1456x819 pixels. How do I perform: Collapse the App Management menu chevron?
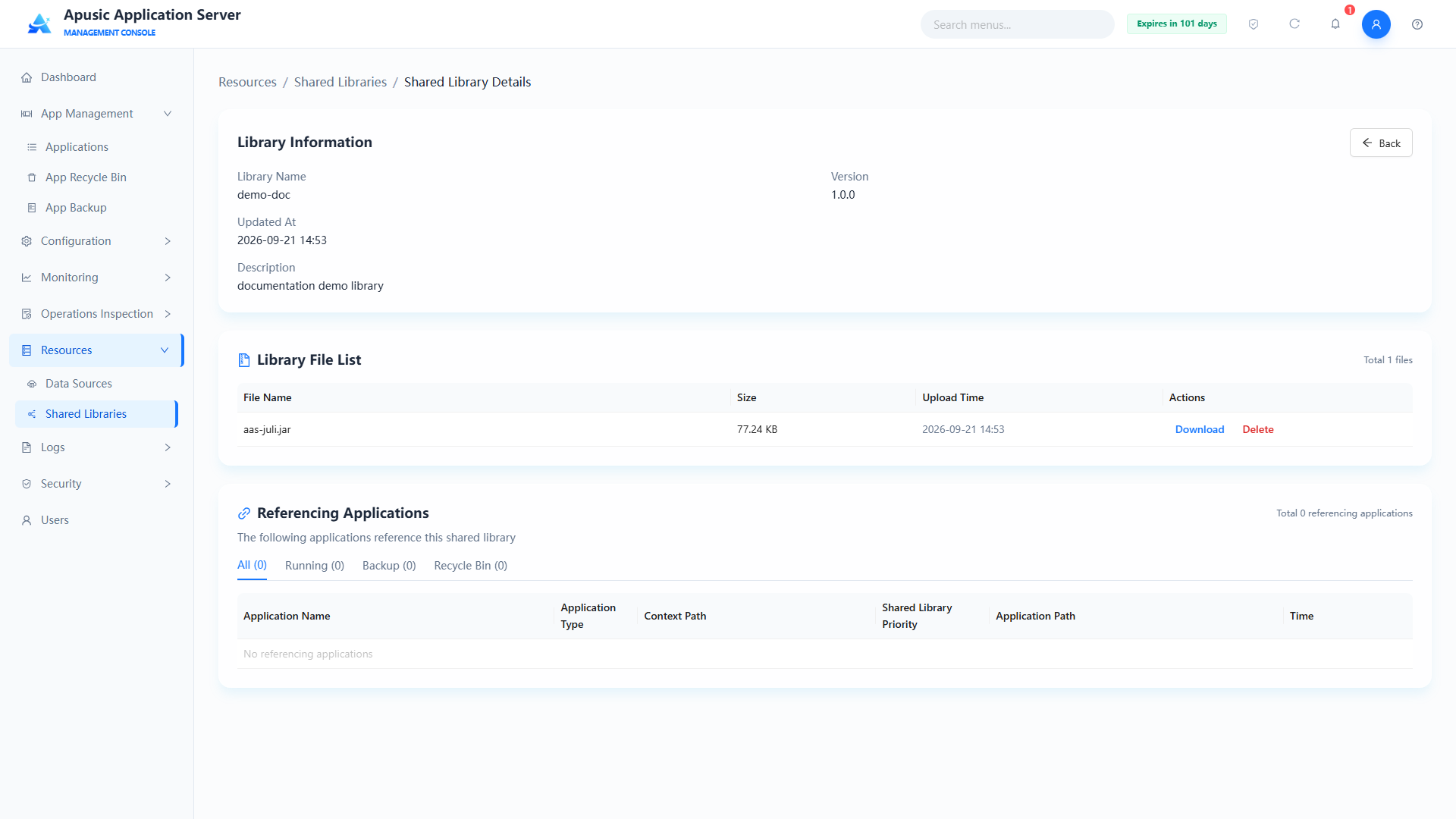[x=168, y=114]
